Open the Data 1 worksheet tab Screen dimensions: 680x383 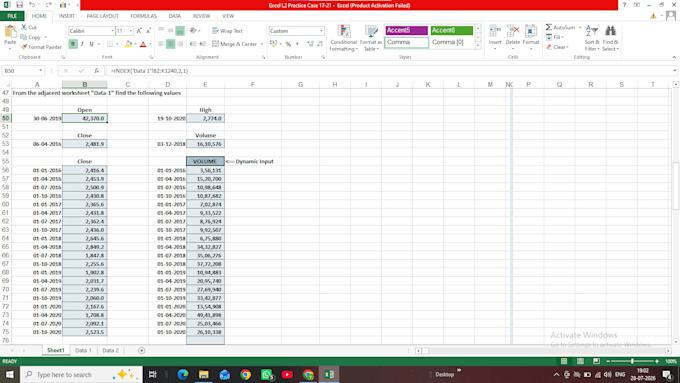click(x=83, y=350)
